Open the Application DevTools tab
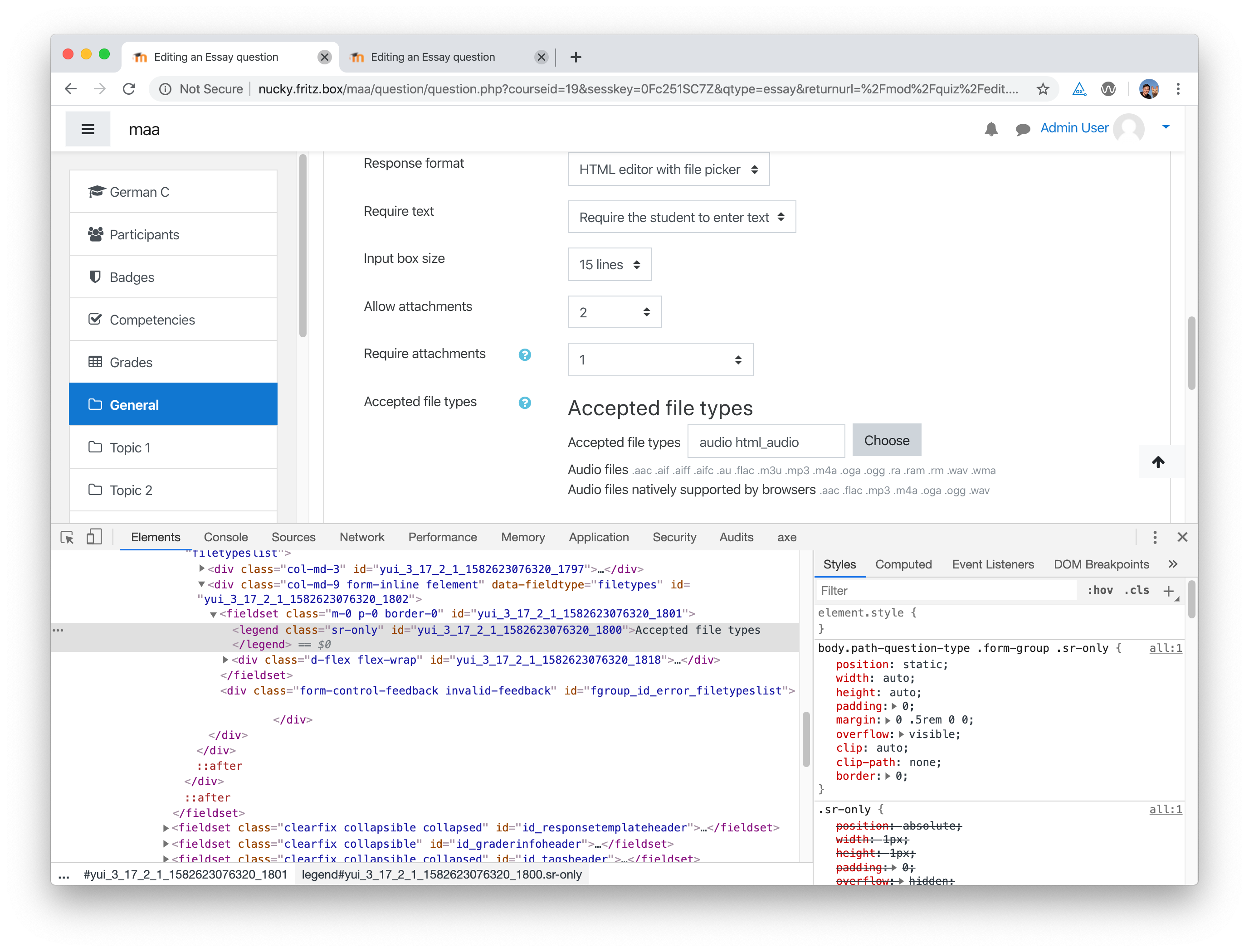This screenshot has height=952, width=1249. pyautogui.click(x=599, y=537)
